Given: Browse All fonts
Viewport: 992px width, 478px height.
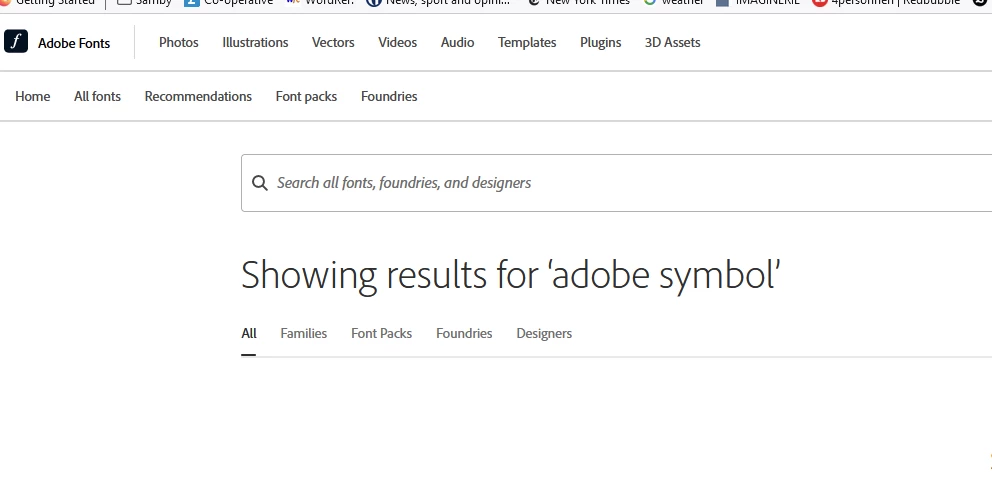Looking at the screenshot, I should tap(97, 96).
